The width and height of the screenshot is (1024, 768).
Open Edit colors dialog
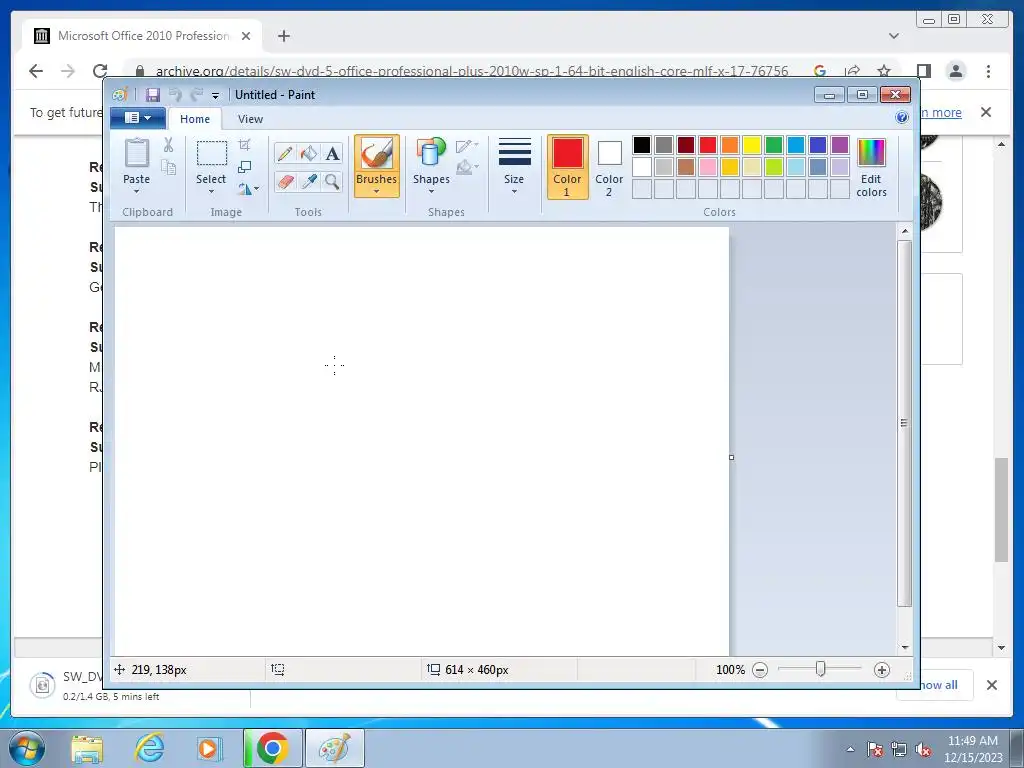tap(871, 167)
